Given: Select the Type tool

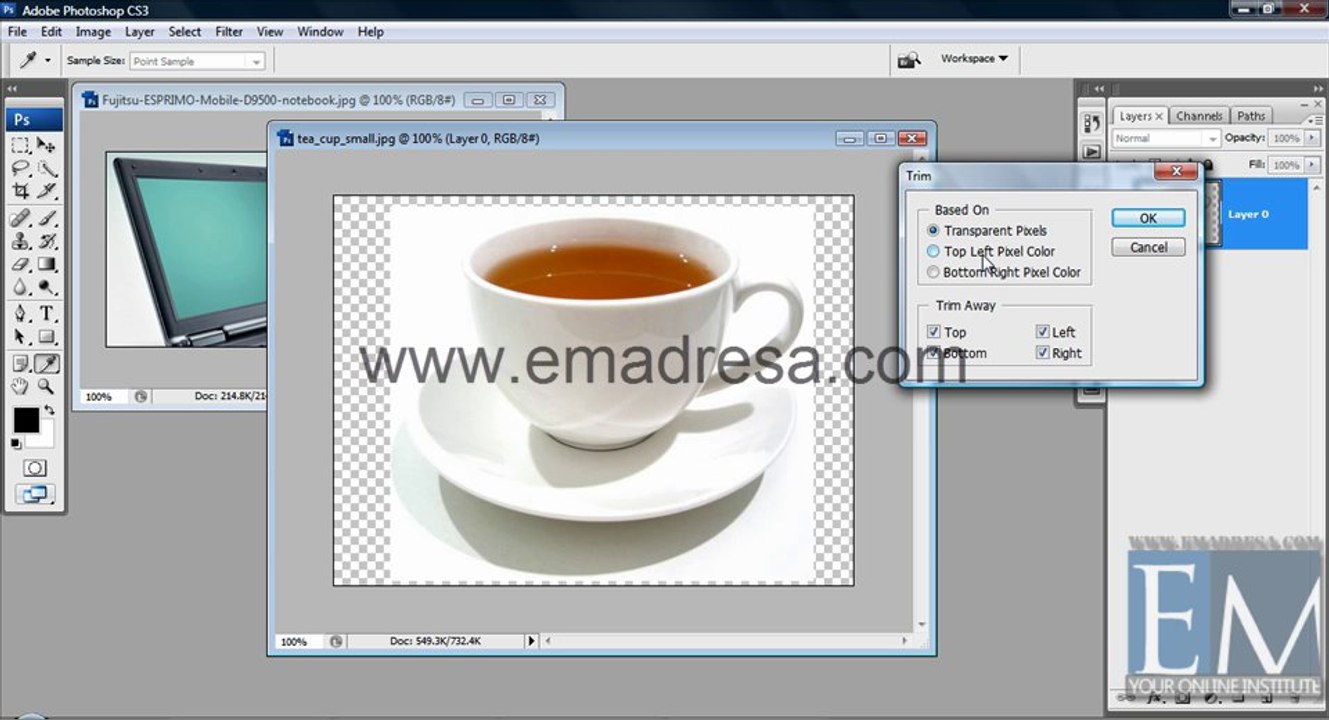Looking at the screenshot, I should (x=47, y=314).
